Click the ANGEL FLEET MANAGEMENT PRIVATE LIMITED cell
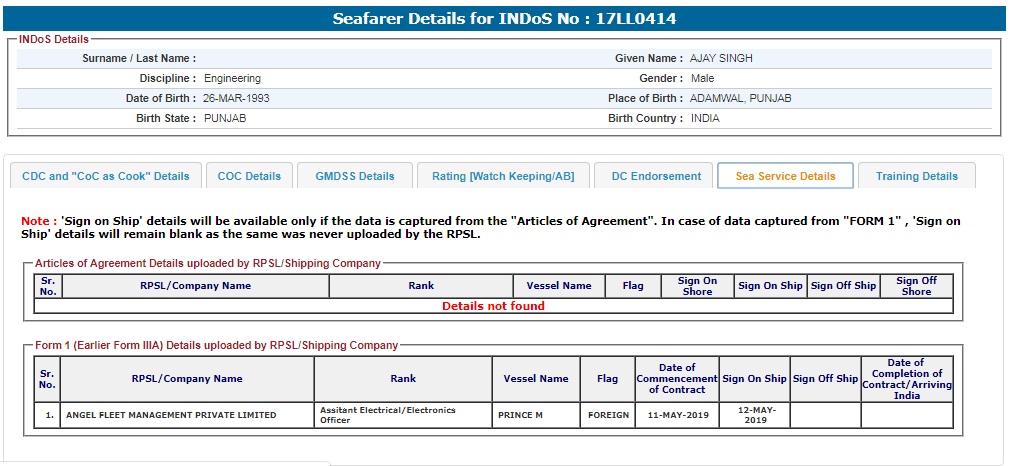Image resolution: width=1025 pixels, height=466 pixels. [187, 415]
